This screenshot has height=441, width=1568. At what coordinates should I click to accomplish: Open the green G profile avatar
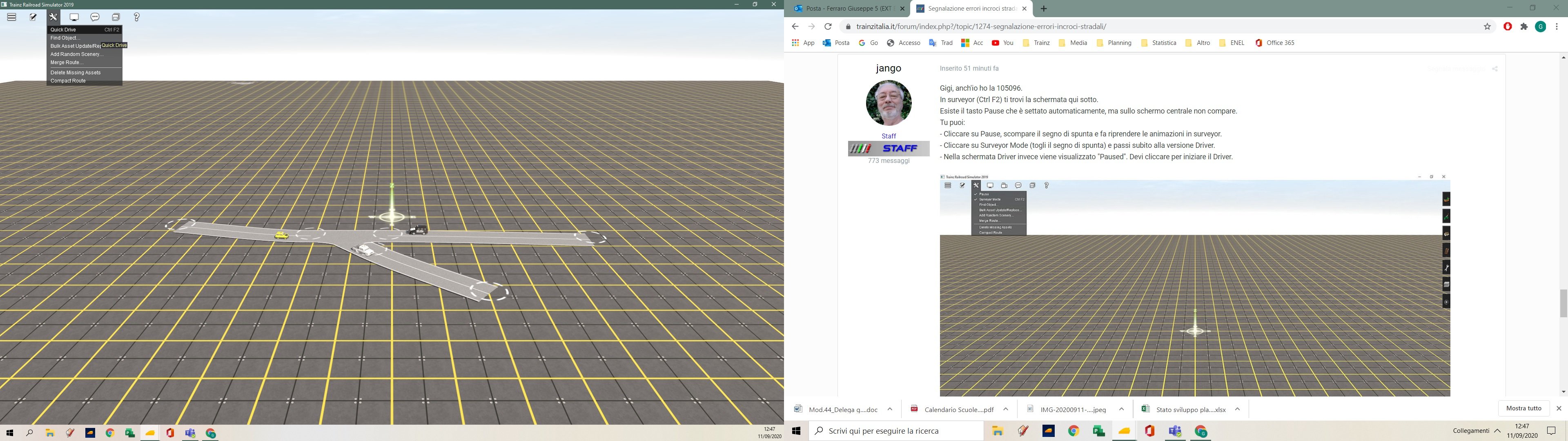pos(1541,26)
